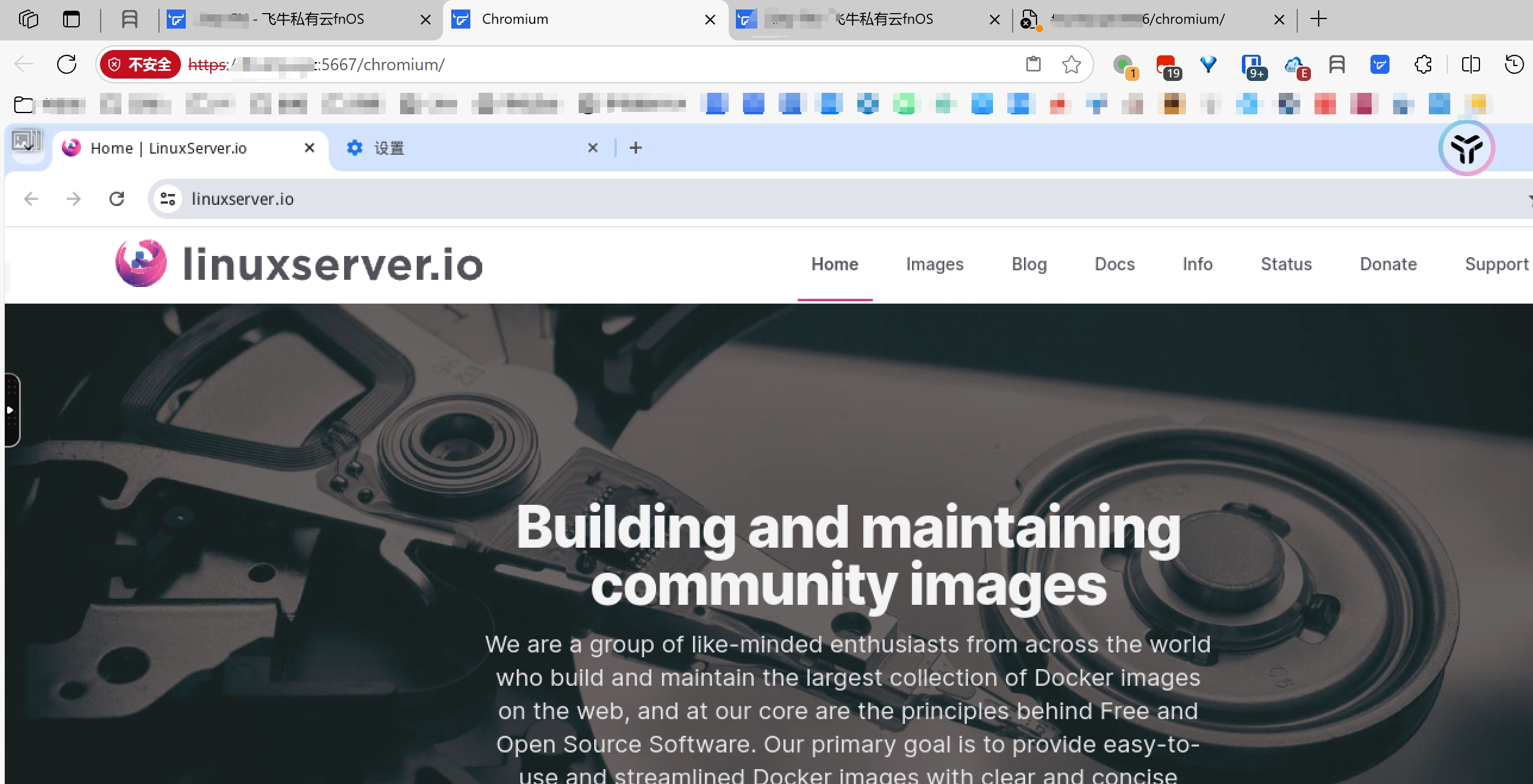Open new tab in inner Chromium window
The image size is (1533, 784).
click(x=636, y=148)
